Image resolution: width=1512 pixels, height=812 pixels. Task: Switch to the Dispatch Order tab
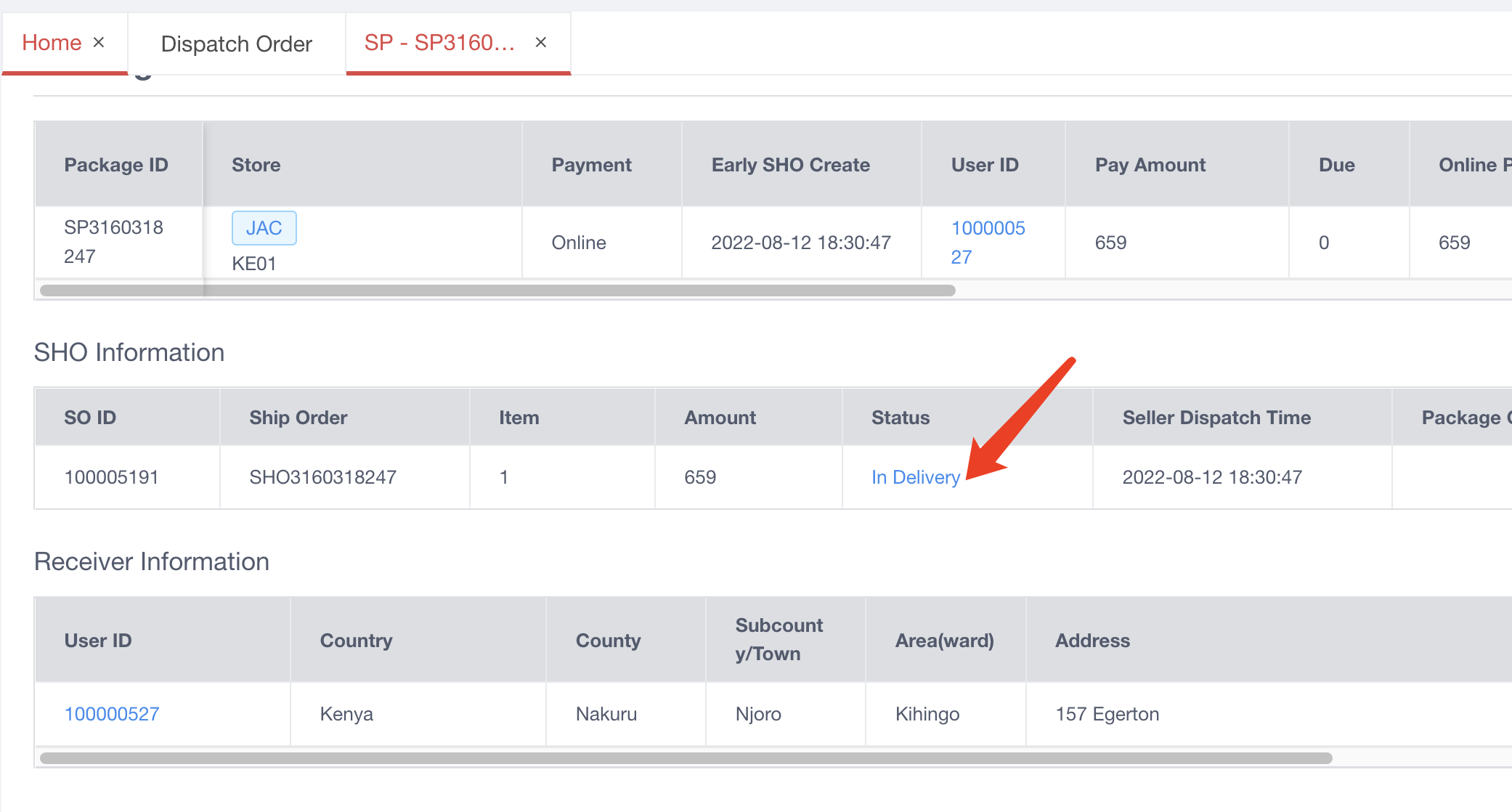[237, 44]
